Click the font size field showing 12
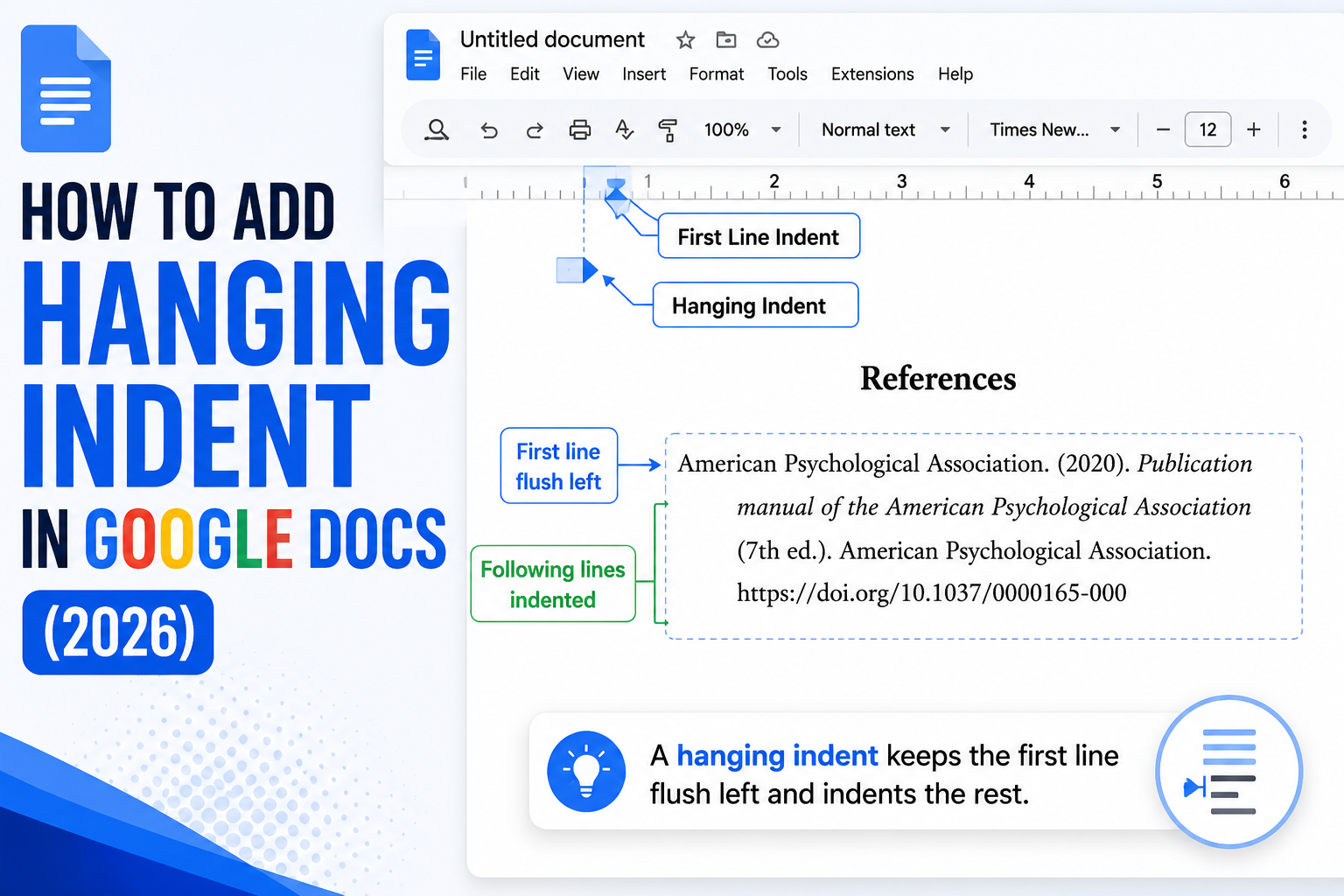1344x896 pixels. (1208, 129)
